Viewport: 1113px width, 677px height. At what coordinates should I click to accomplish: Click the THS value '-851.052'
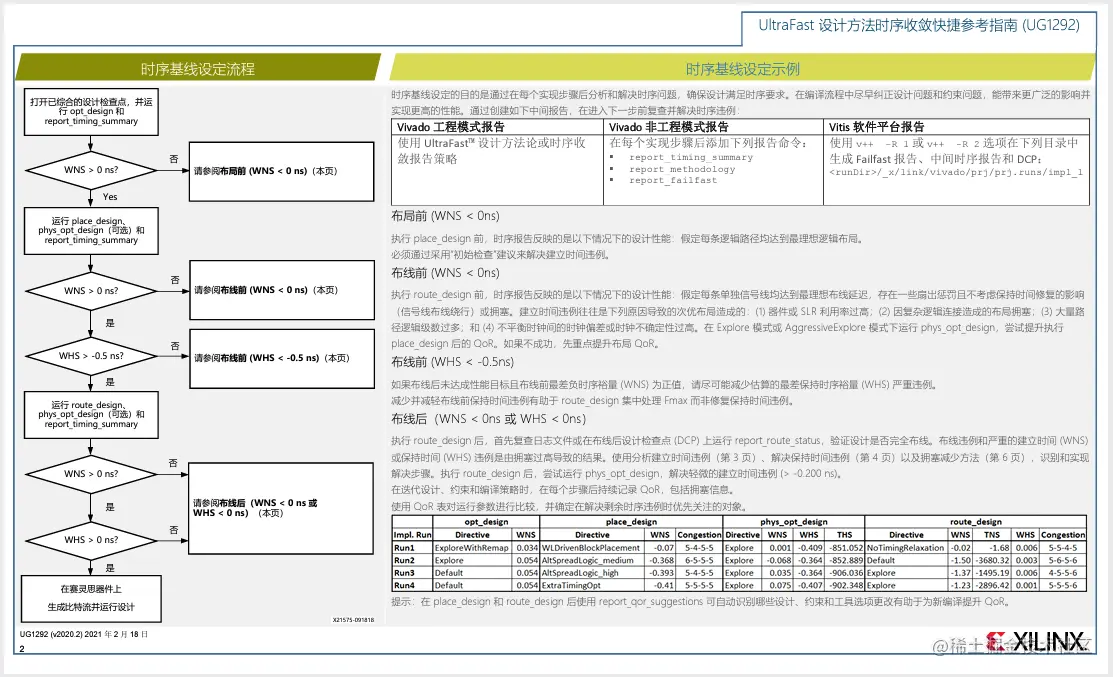tap(845, 548)
